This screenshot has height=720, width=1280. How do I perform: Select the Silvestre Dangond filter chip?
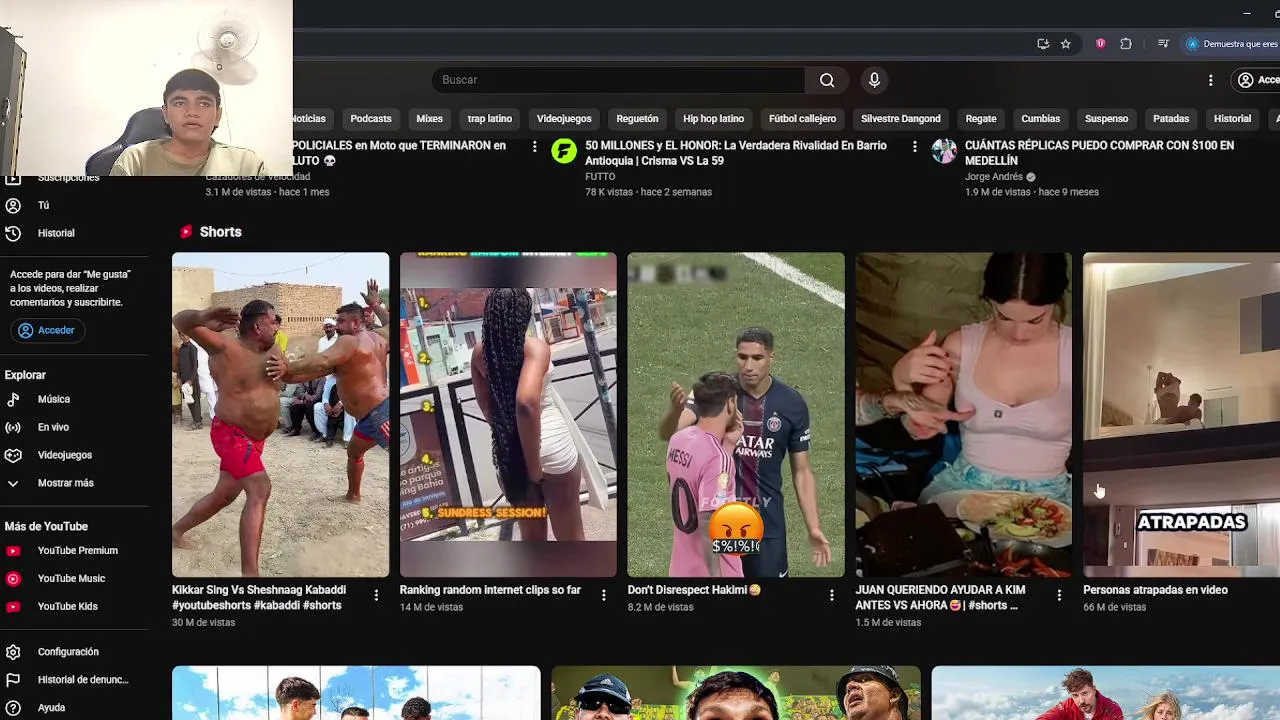point(901,118)
